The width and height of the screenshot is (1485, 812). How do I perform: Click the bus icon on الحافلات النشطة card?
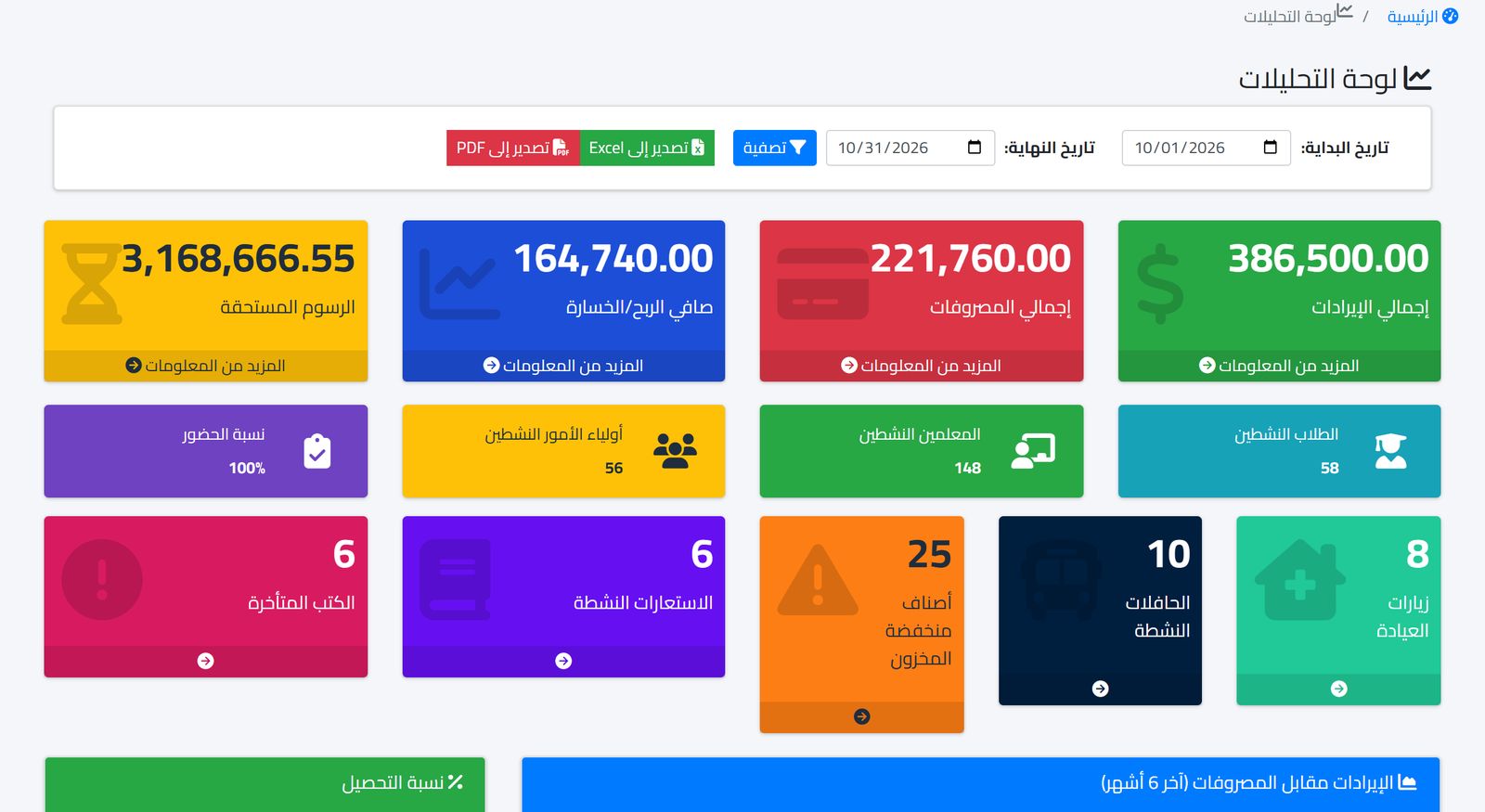point(1061,581)
